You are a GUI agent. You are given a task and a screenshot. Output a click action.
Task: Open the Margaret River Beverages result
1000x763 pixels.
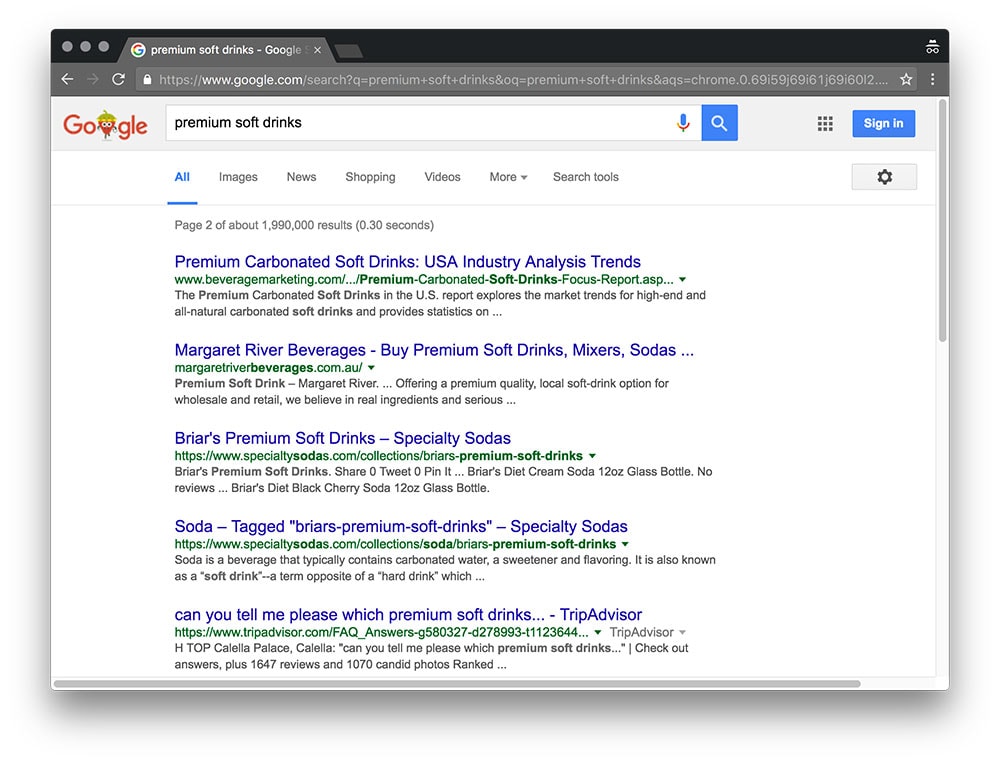(434, 350)
